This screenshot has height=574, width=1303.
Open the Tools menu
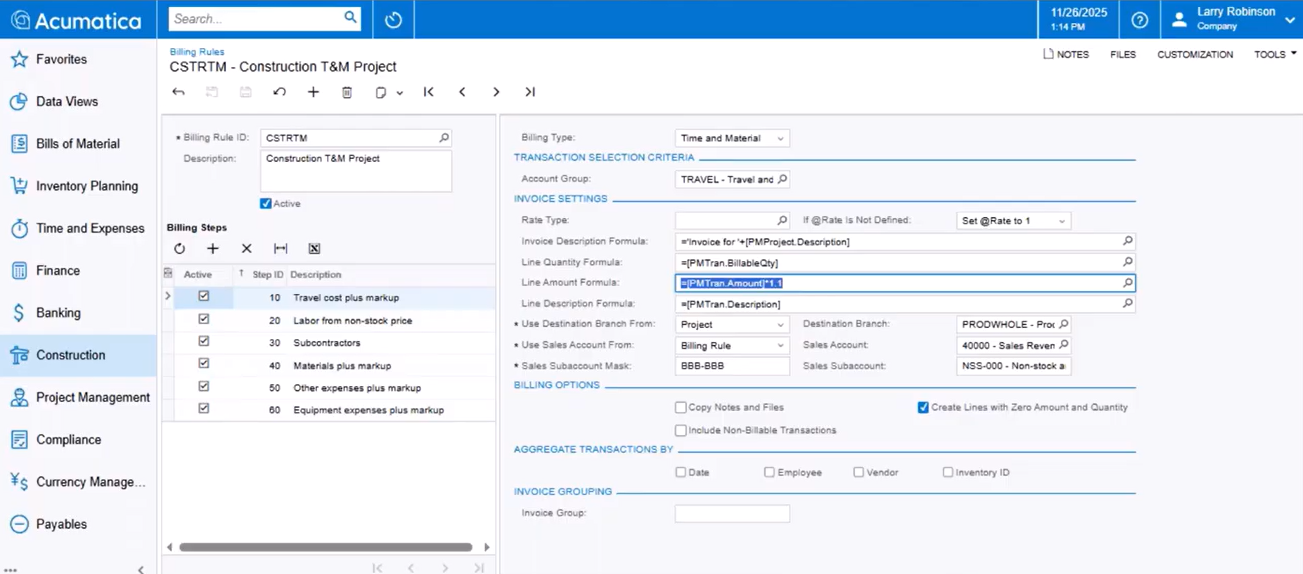tap(1274, 55)
